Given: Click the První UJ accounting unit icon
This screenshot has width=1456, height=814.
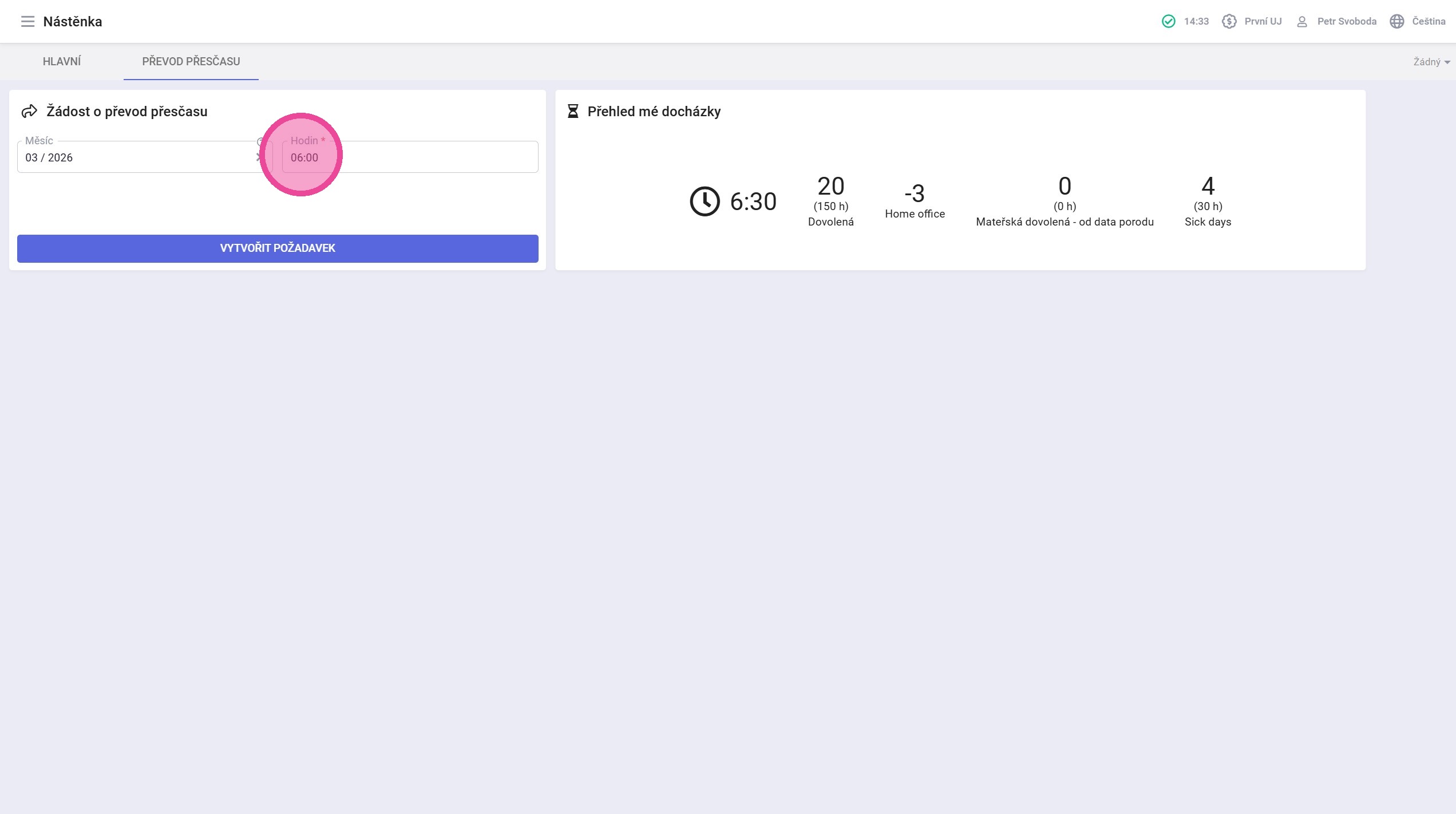Looking at the screenshot, I should [1229, 22].
